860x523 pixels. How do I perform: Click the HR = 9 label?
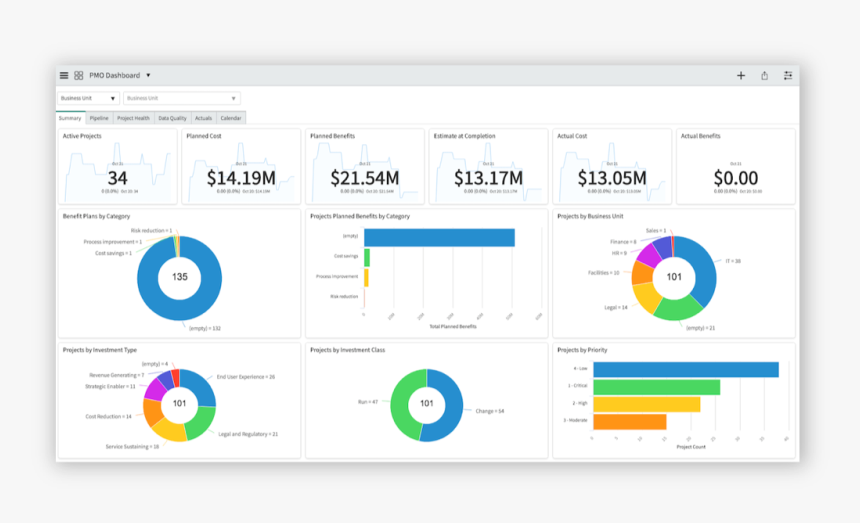point(619,253)
